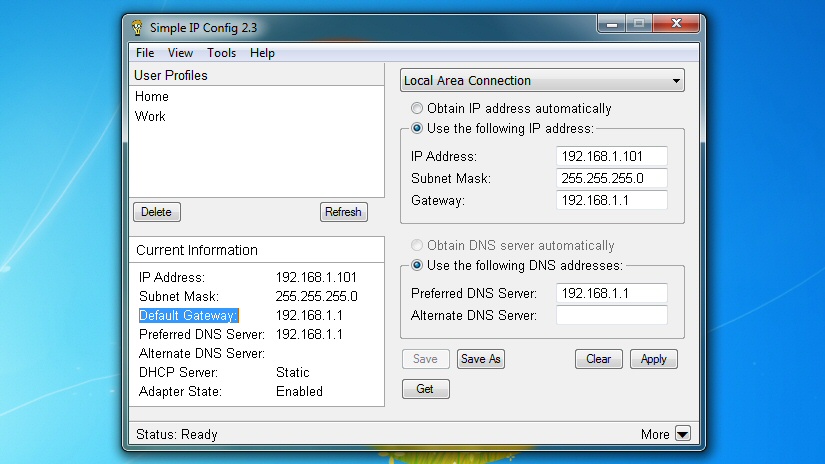Click the Get button
Screen dimensions: 825x464
(x=426, y=389)
